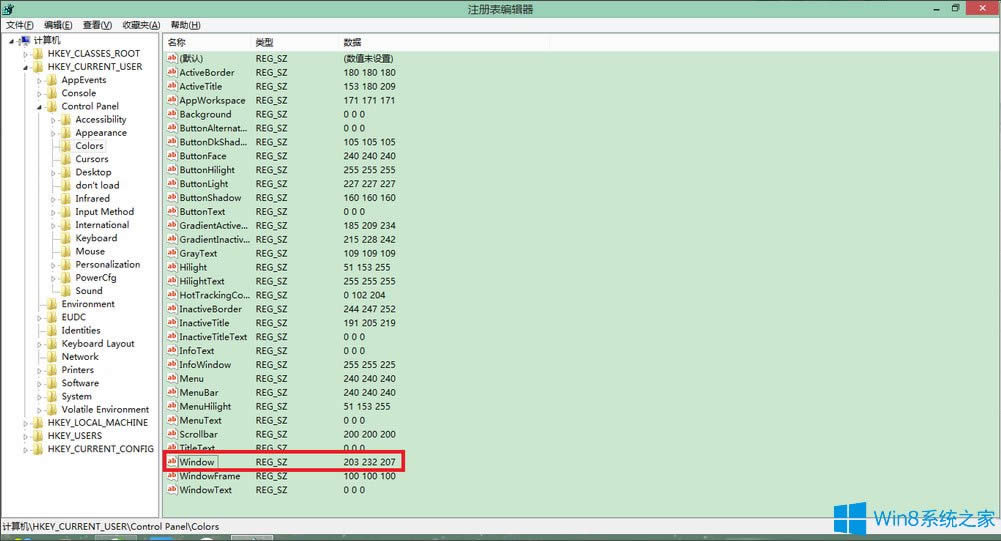This screenshot has width=1001, height=541.
Task: Select the Software tree item
Action: [x=80, y=383]
